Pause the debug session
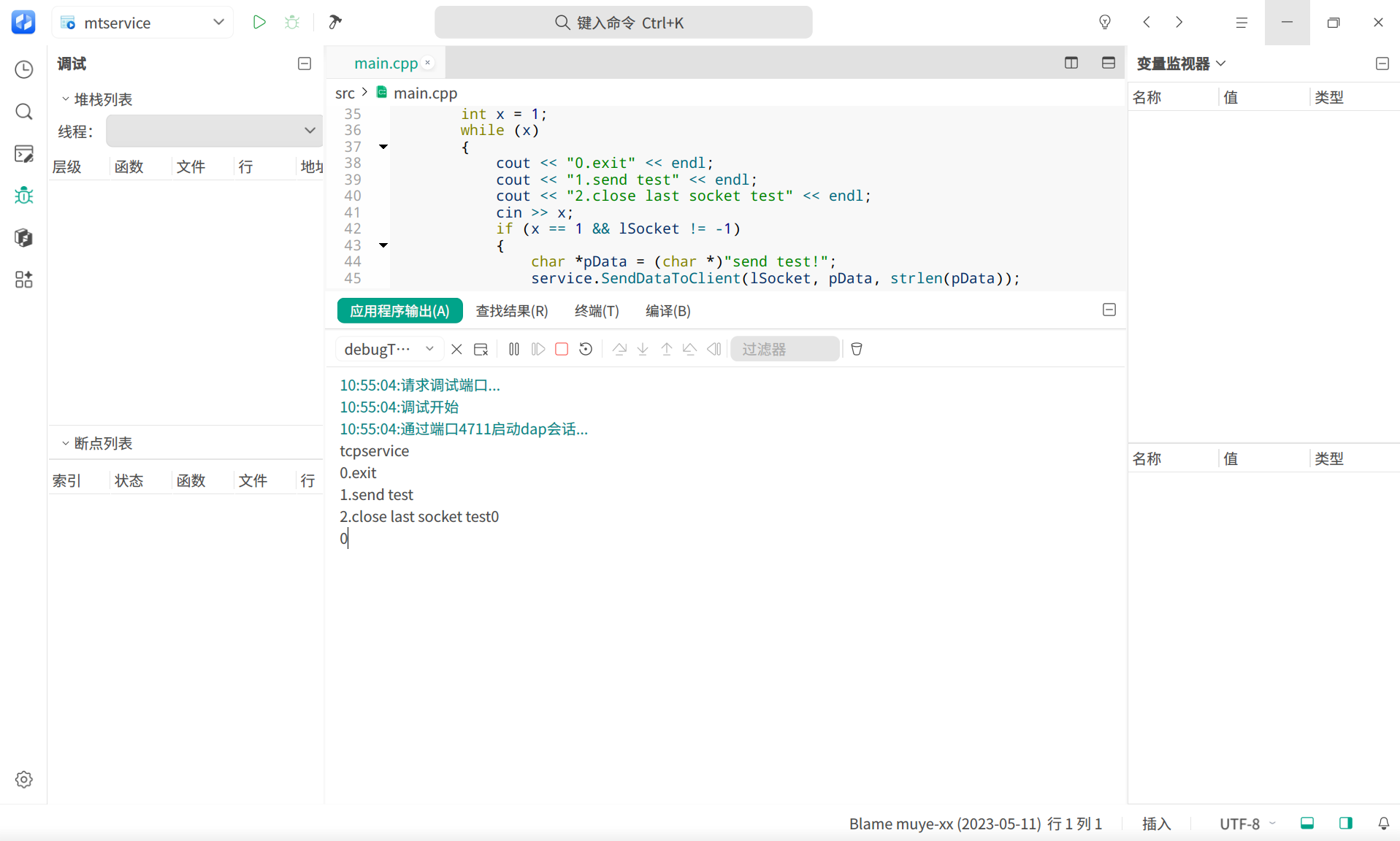The height and width of the screenshot is (841, 1400). (x=514, y=349)
